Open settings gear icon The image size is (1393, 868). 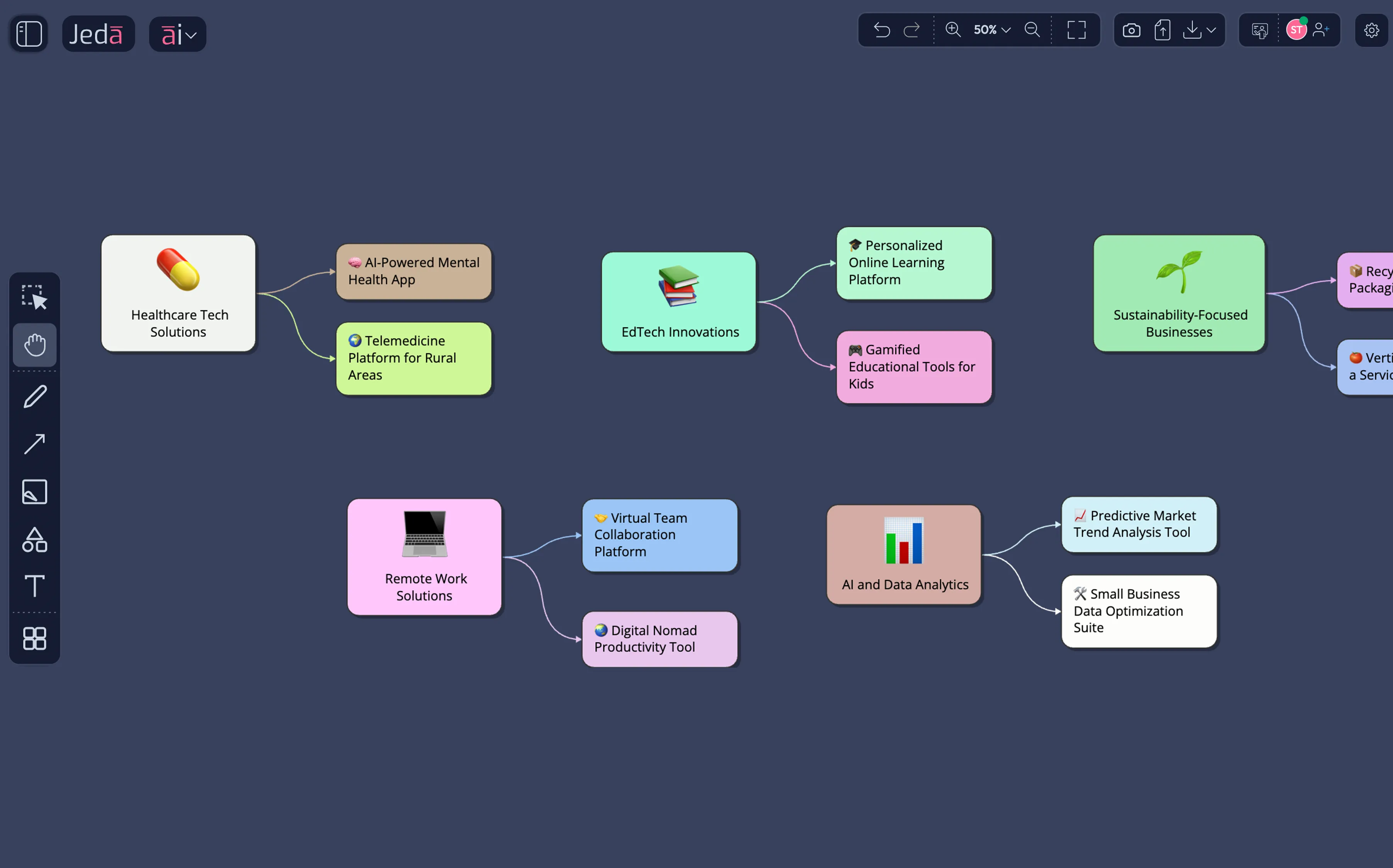click(1371, 31)
